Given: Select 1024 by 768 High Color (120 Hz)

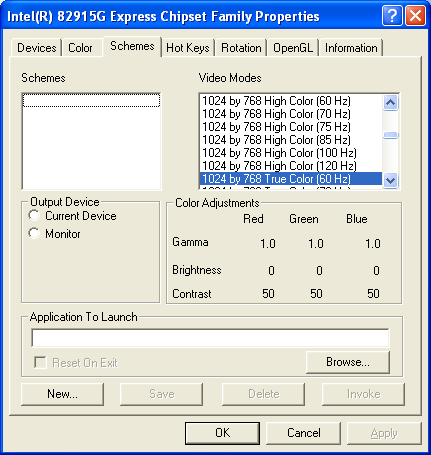Looking at the screenshot, I should click(291, 166).
